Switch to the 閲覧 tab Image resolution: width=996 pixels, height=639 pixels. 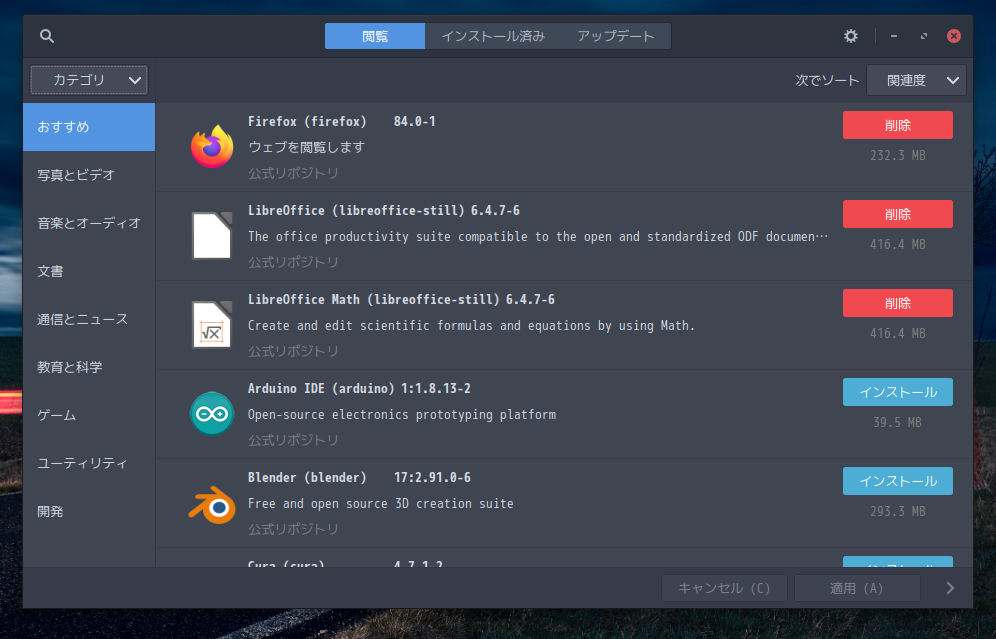coord(375,36)
